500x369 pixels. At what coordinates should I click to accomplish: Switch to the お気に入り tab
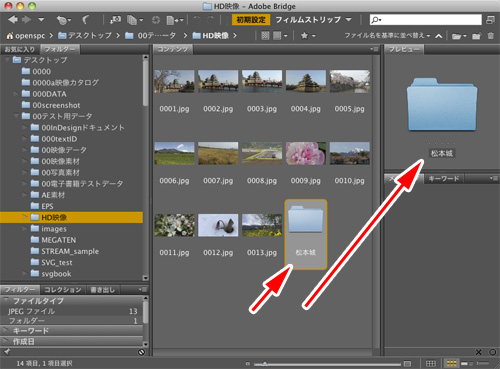[x=20, y=50]
